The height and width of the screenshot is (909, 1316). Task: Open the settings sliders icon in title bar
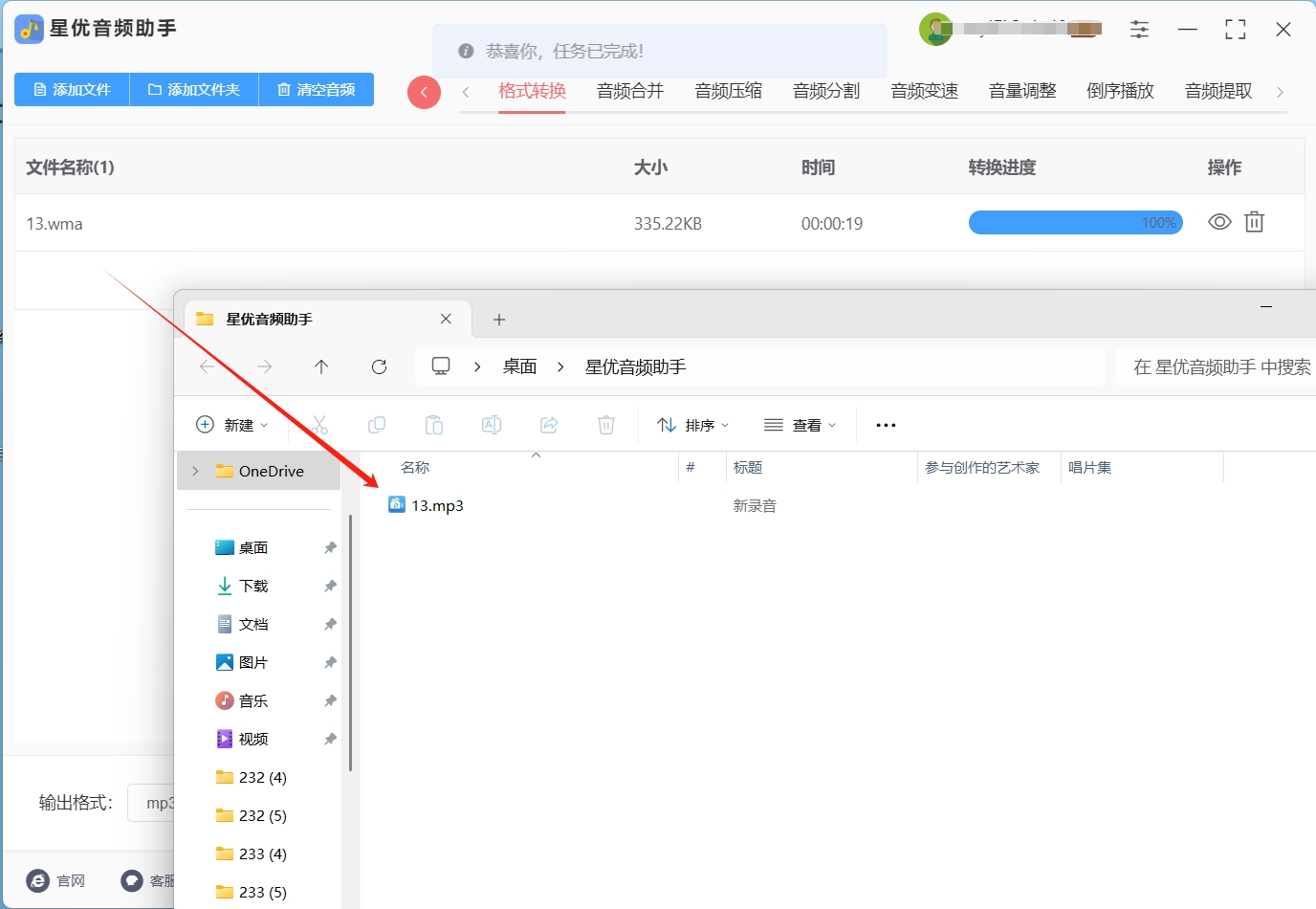(x=1139, y=29)
